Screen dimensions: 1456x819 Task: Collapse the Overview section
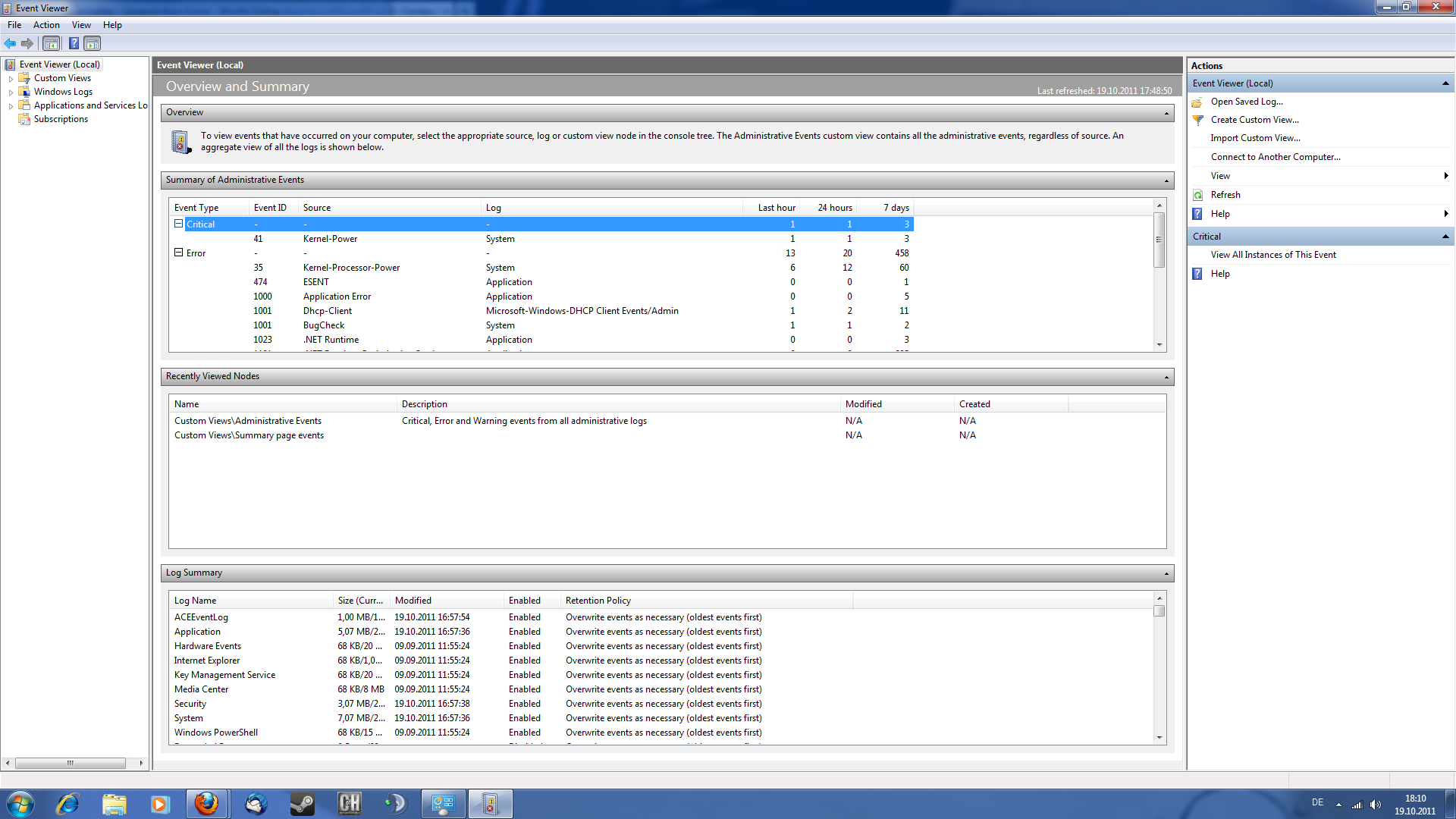pyautogui.click(x=1166, y=113)
